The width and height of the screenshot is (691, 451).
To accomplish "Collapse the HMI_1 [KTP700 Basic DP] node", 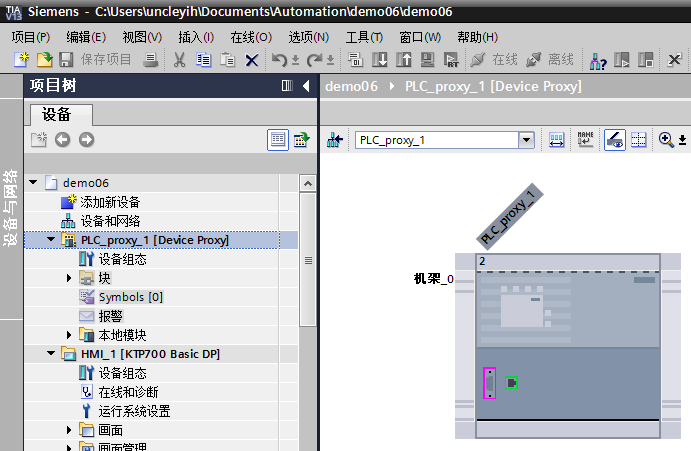I will (x=51, y=353).
